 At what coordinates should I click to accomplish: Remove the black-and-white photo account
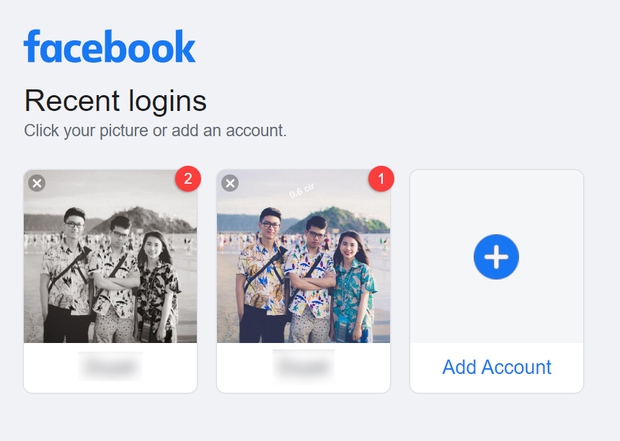pos(36,183)
